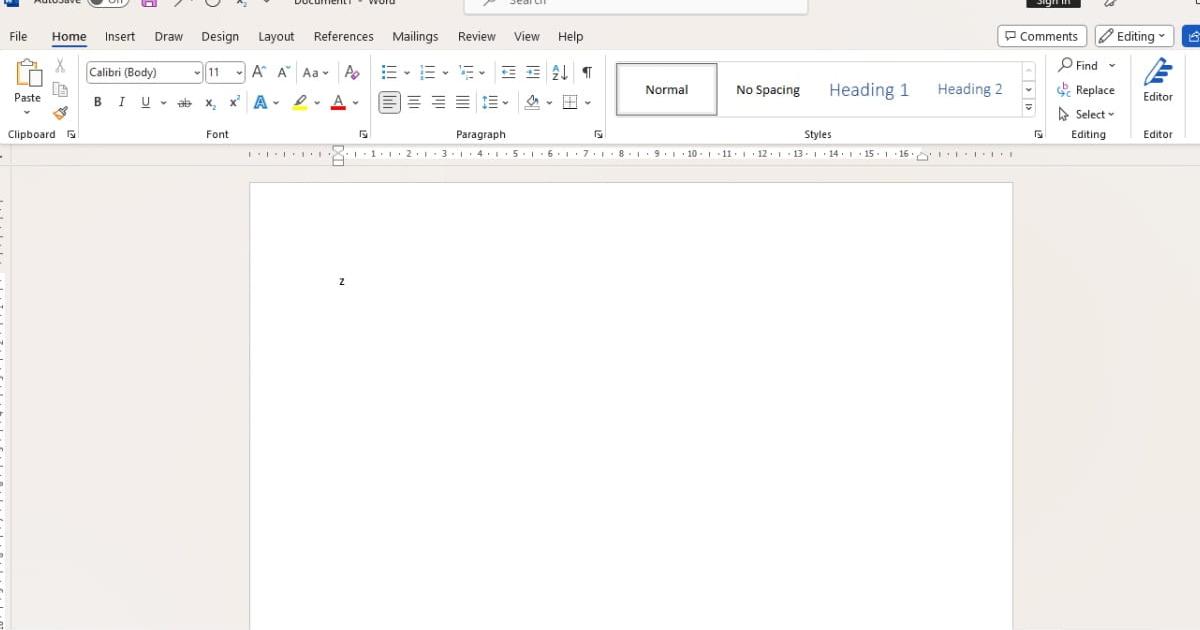This screenshot has width=1200, height=630.
Task: Toggle italic formatting
Action: coord(121,102)
